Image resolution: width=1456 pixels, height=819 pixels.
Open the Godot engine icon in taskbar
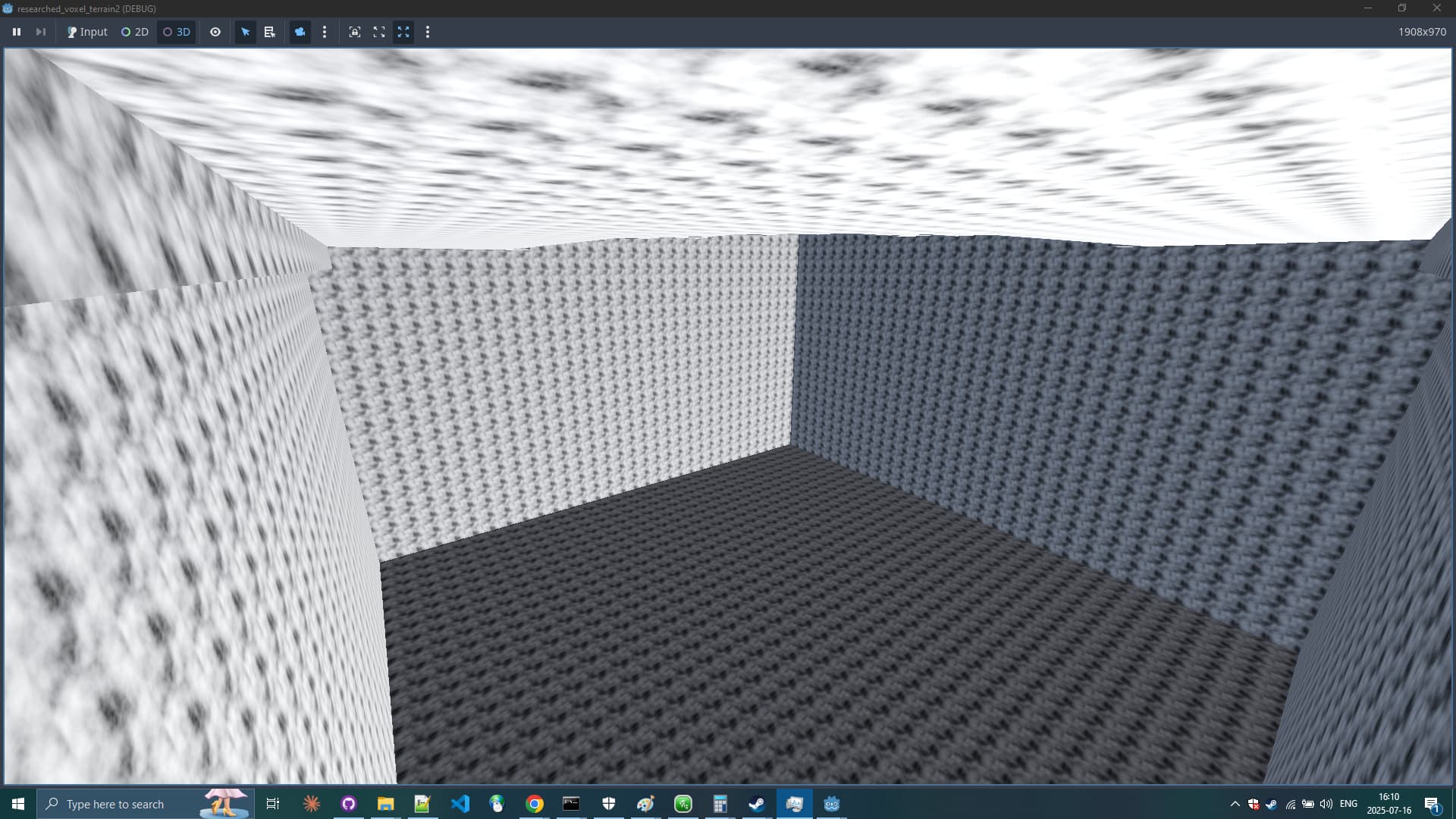(832, 804)
